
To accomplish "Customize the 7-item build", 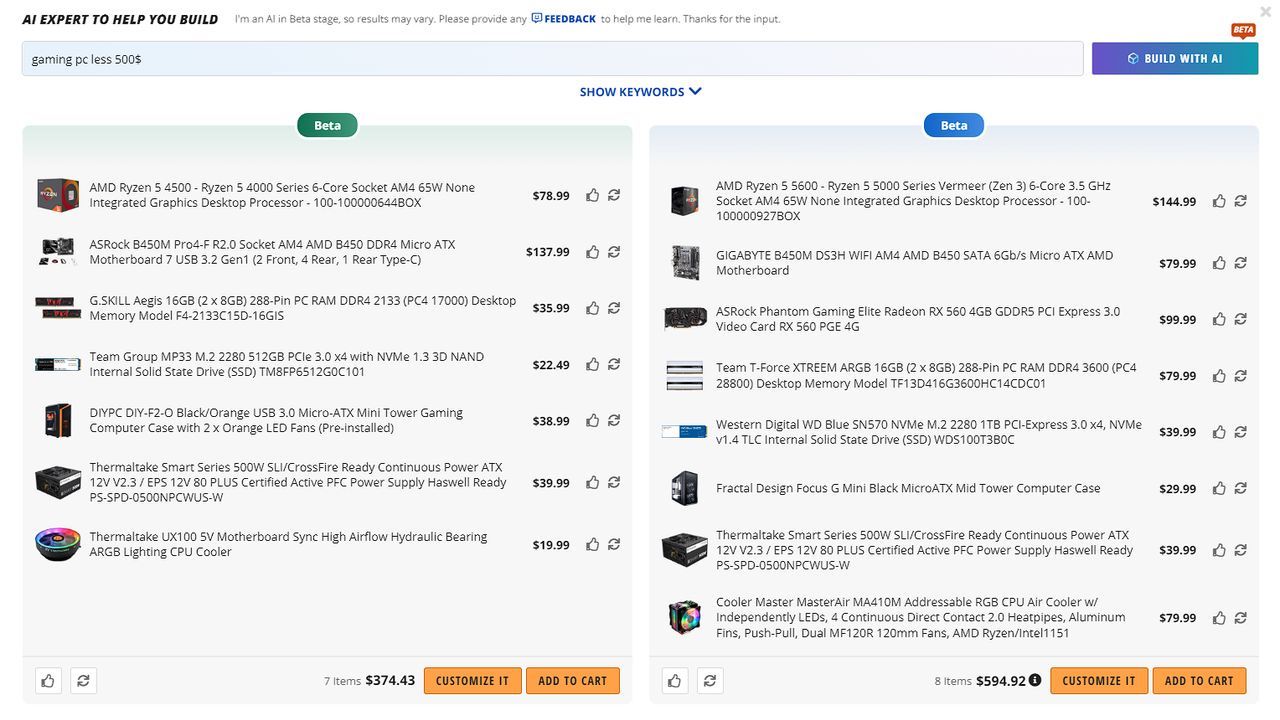I will [472, 681].
